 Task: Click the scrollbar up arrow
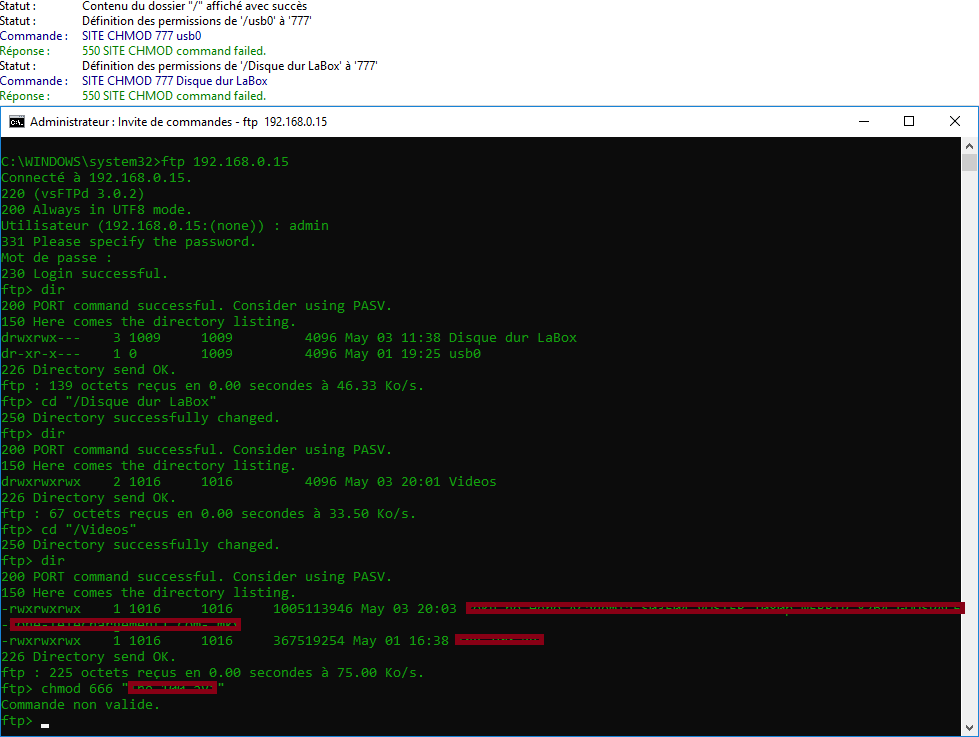pos(968,144)
